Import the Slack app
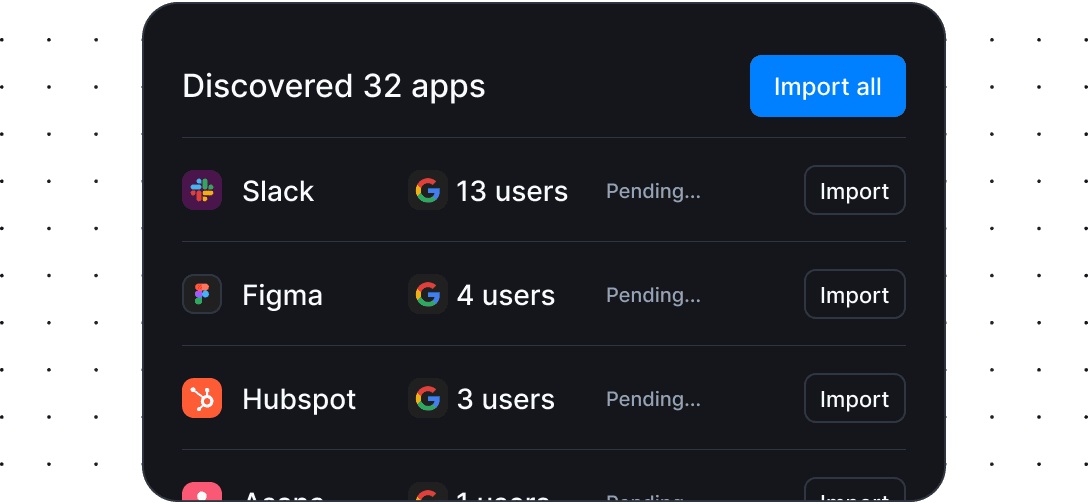The width and height of the screenshot is (1088, 504). click(854, 191)
